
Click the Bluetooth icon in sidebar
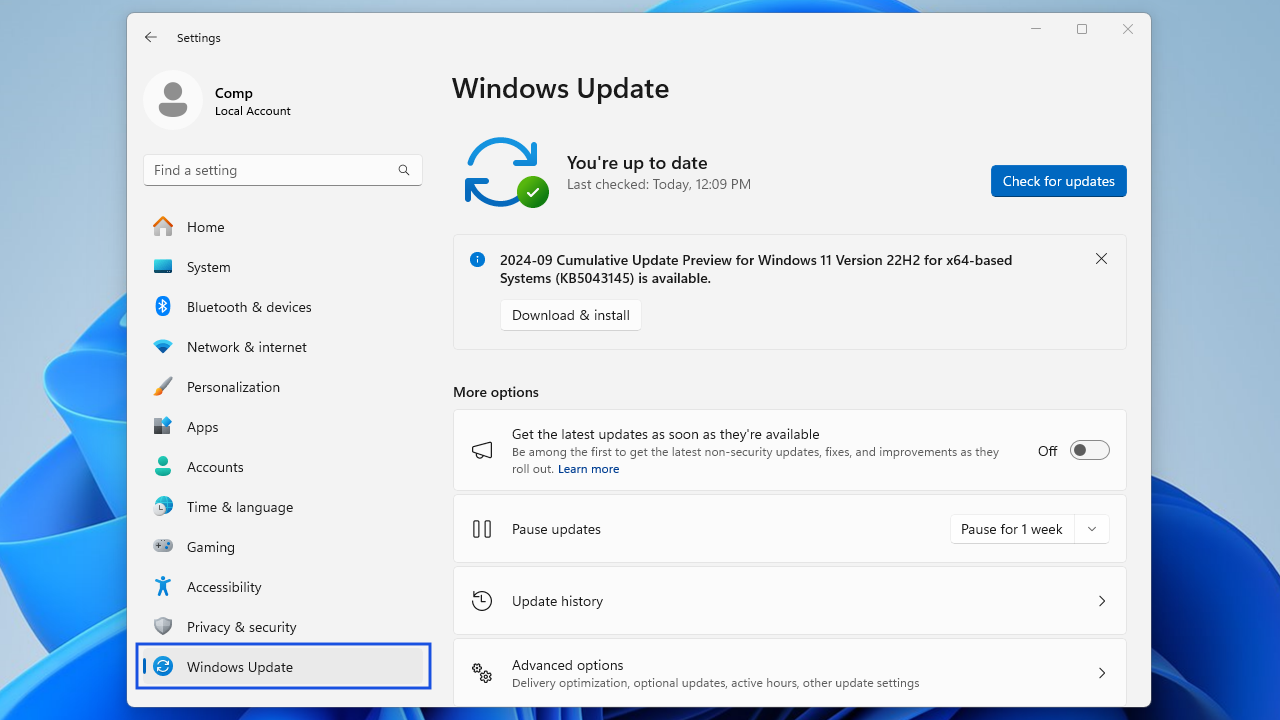pyautogui.click(x=163, y=306)
